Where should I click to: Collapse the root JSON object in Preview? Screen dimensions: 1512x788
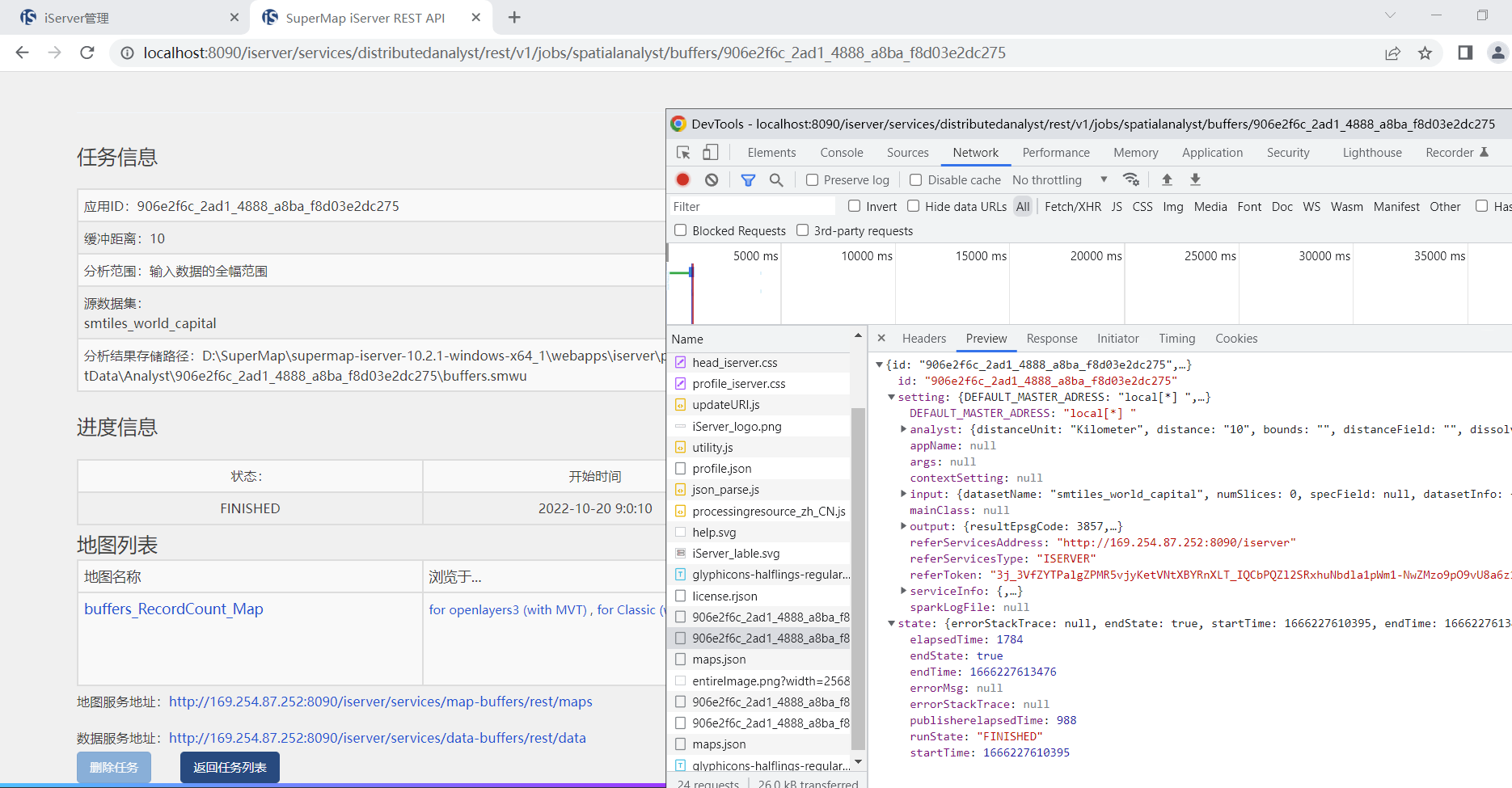point(880,365)
